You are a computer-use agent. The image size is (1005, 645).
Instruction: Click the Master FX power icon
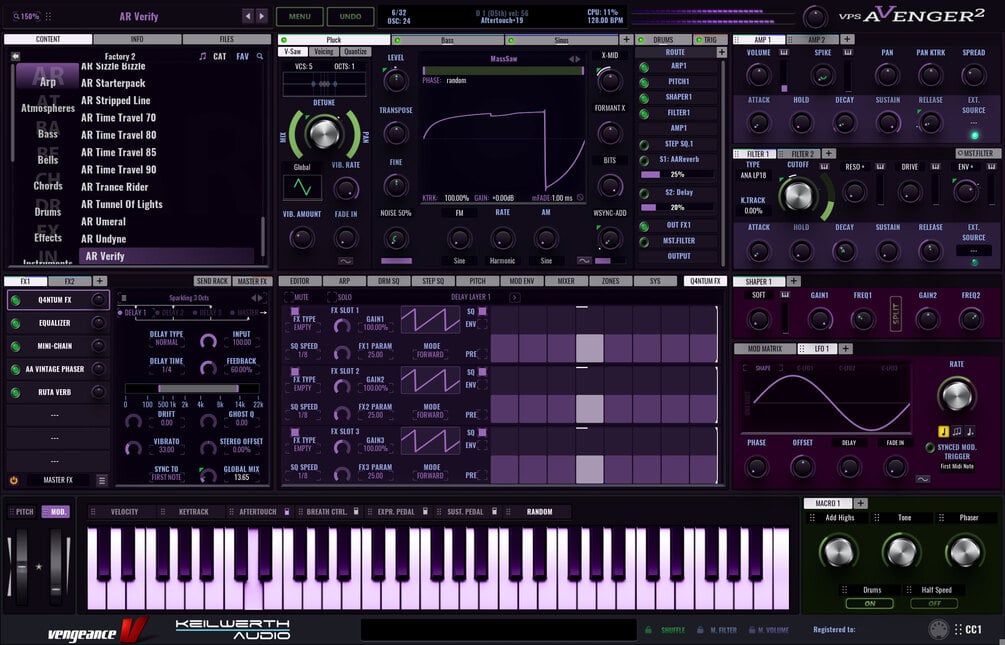click(x=13, y=480)
